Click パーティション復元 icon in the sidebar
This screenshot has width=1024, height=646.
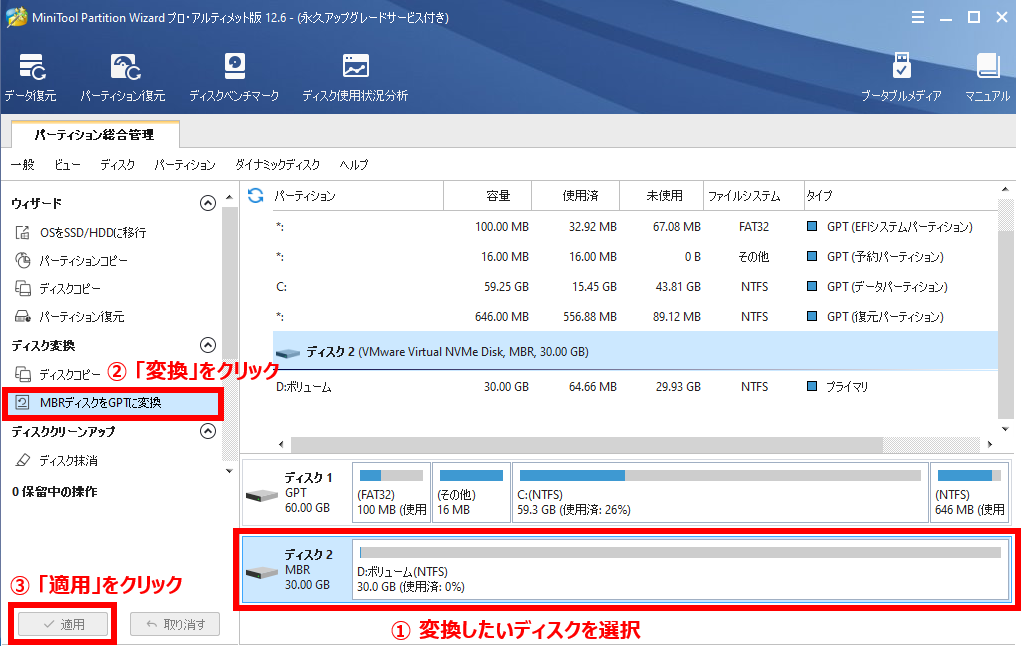(23, 317)
